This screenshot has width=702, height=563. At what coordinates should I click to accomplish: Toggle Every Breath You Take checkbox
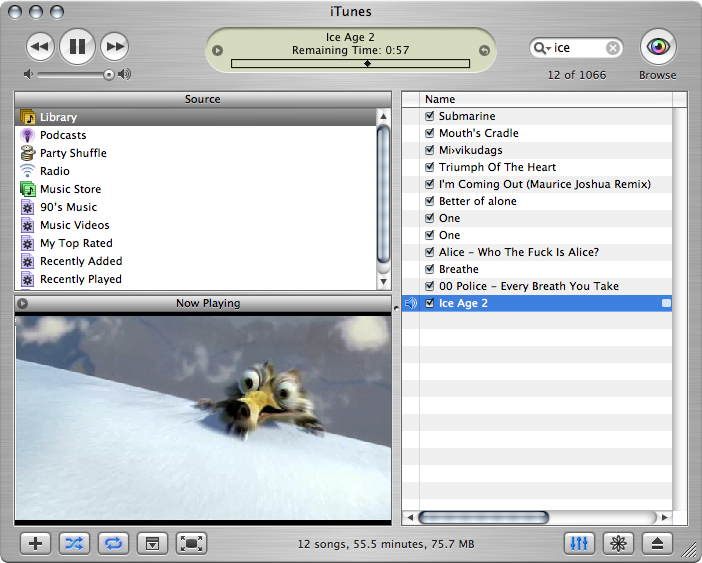click(x=430, y=286)
